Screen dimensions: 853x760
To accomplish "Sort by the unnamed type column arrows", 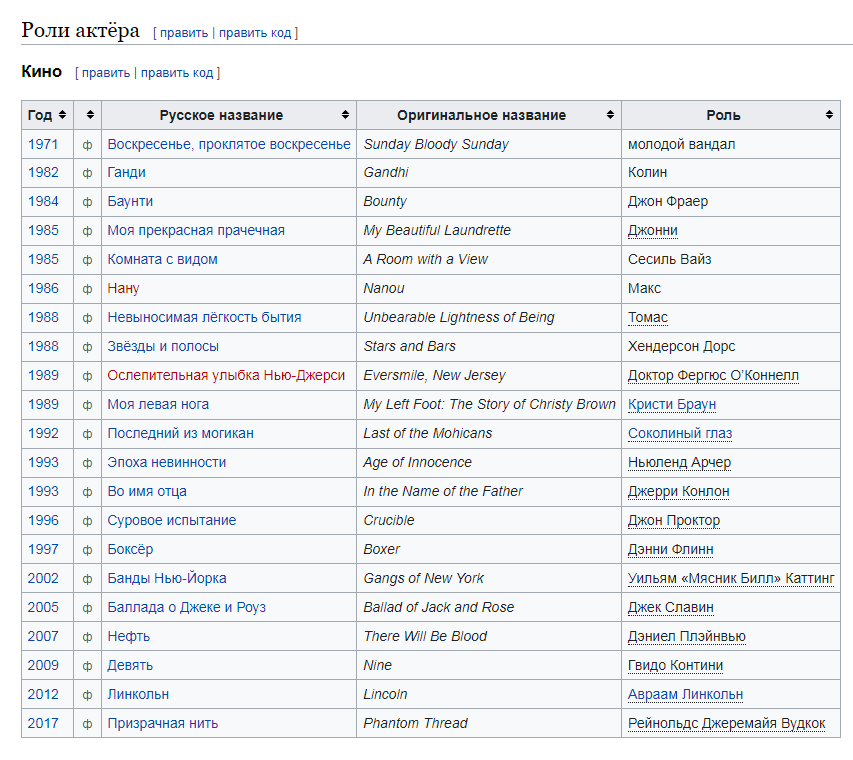I will [x=90, y=115].
